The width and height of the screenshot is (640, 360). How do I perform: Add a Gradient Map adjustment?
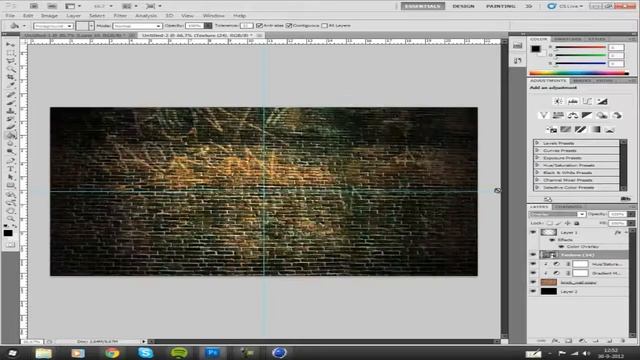click(595, 130)
